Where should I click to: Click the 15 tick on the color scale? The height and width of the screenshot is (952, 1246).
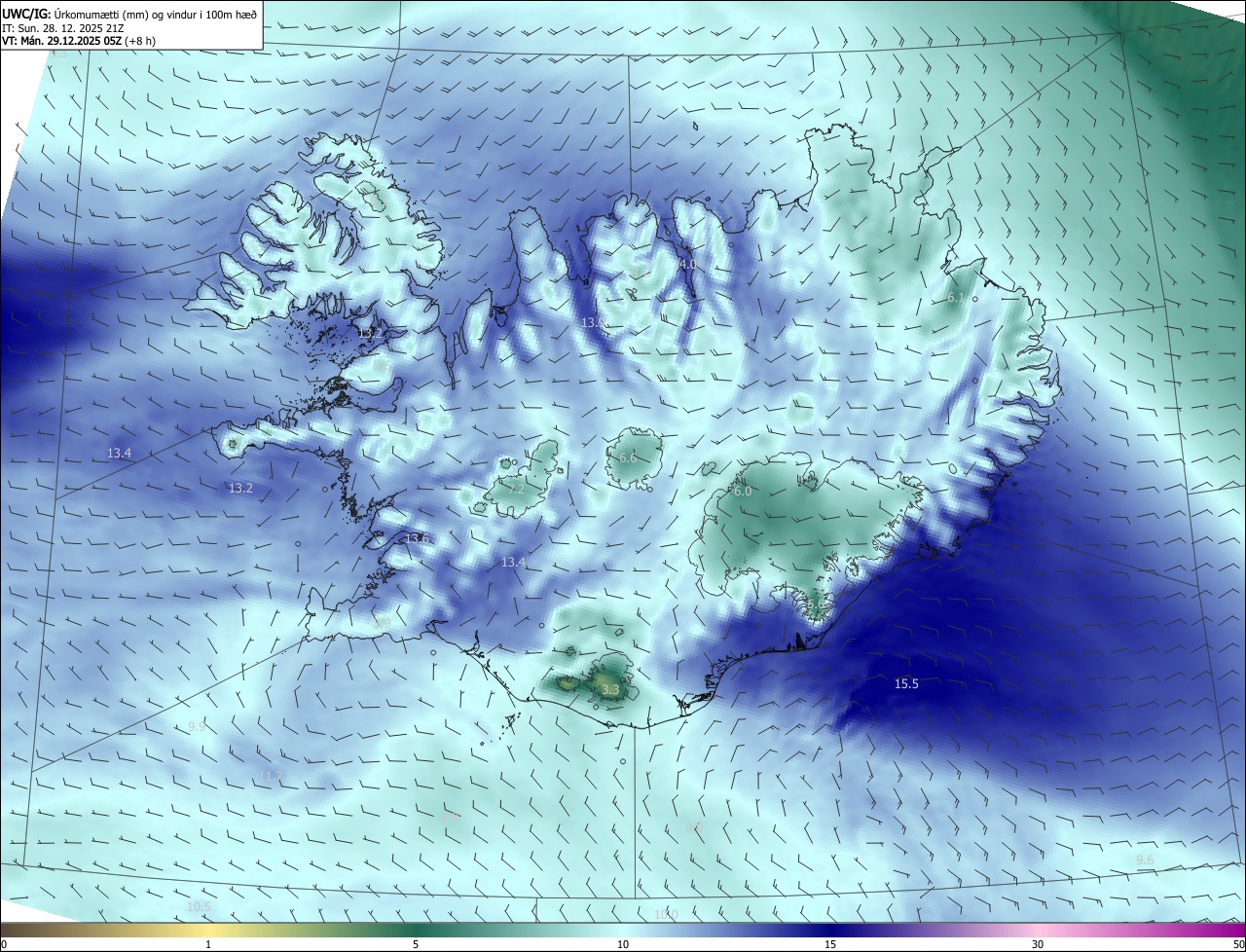(x=830, y=944)
